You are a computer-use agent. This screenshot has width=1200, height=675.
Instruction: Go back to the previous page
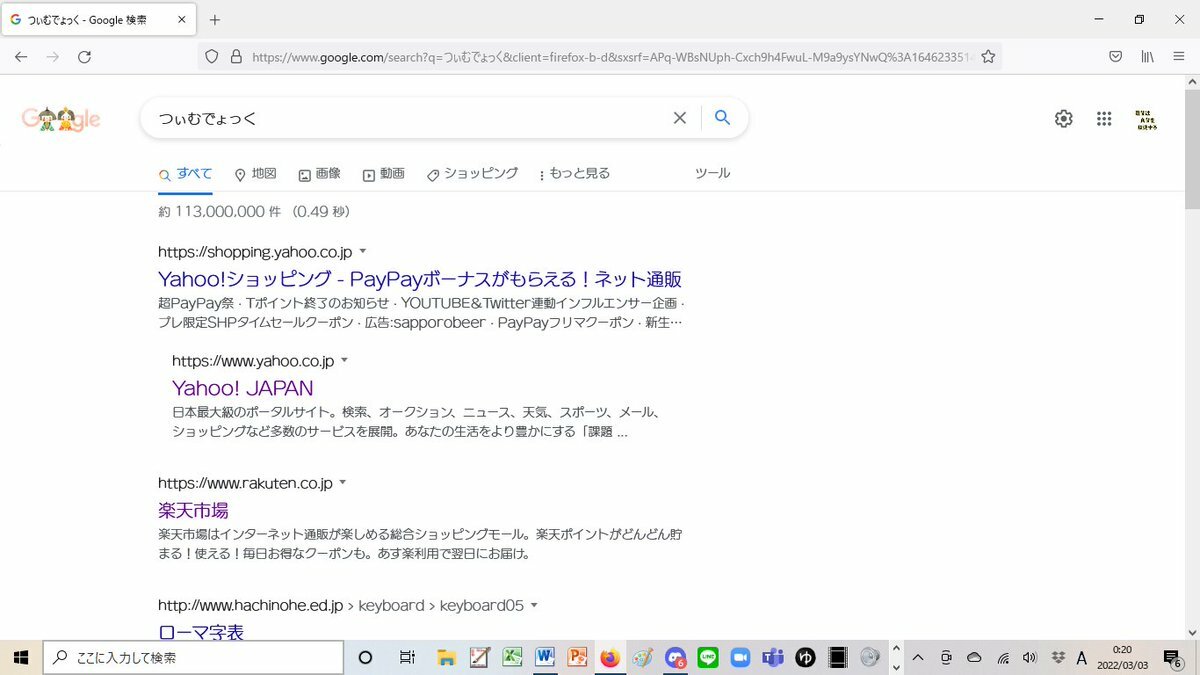[21, 57]
